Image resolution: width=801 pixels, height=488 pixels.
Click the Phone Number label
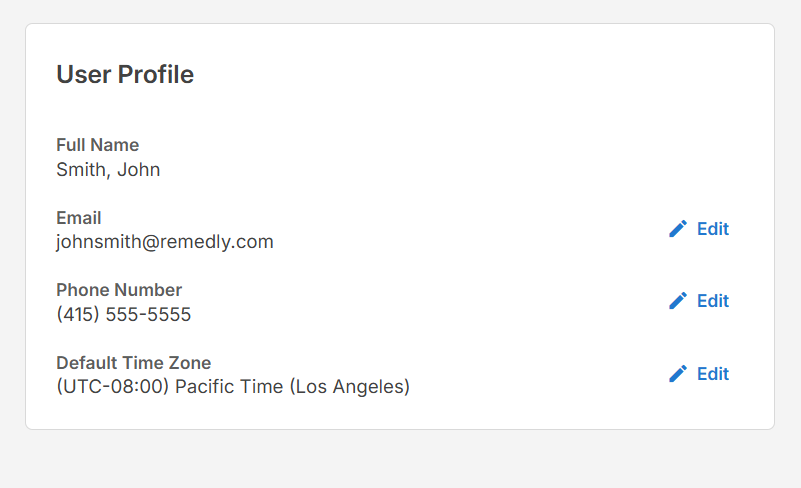119,290
